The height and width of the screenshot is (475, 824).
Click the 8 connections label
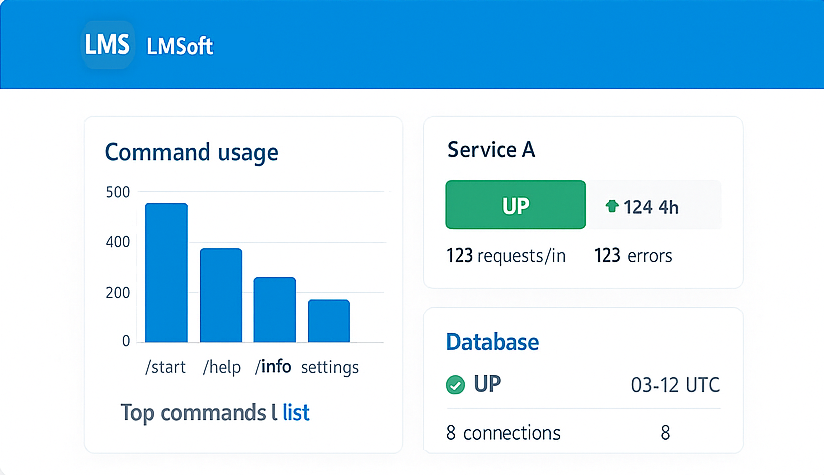click(x=503, y=433)
